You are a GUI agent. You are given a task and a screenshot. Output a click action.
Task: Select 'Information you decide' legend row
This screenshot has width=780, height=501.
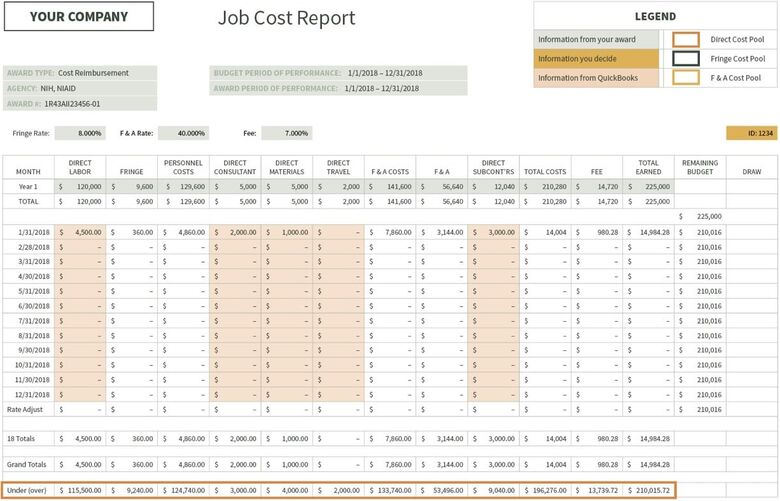click(596, 59)
